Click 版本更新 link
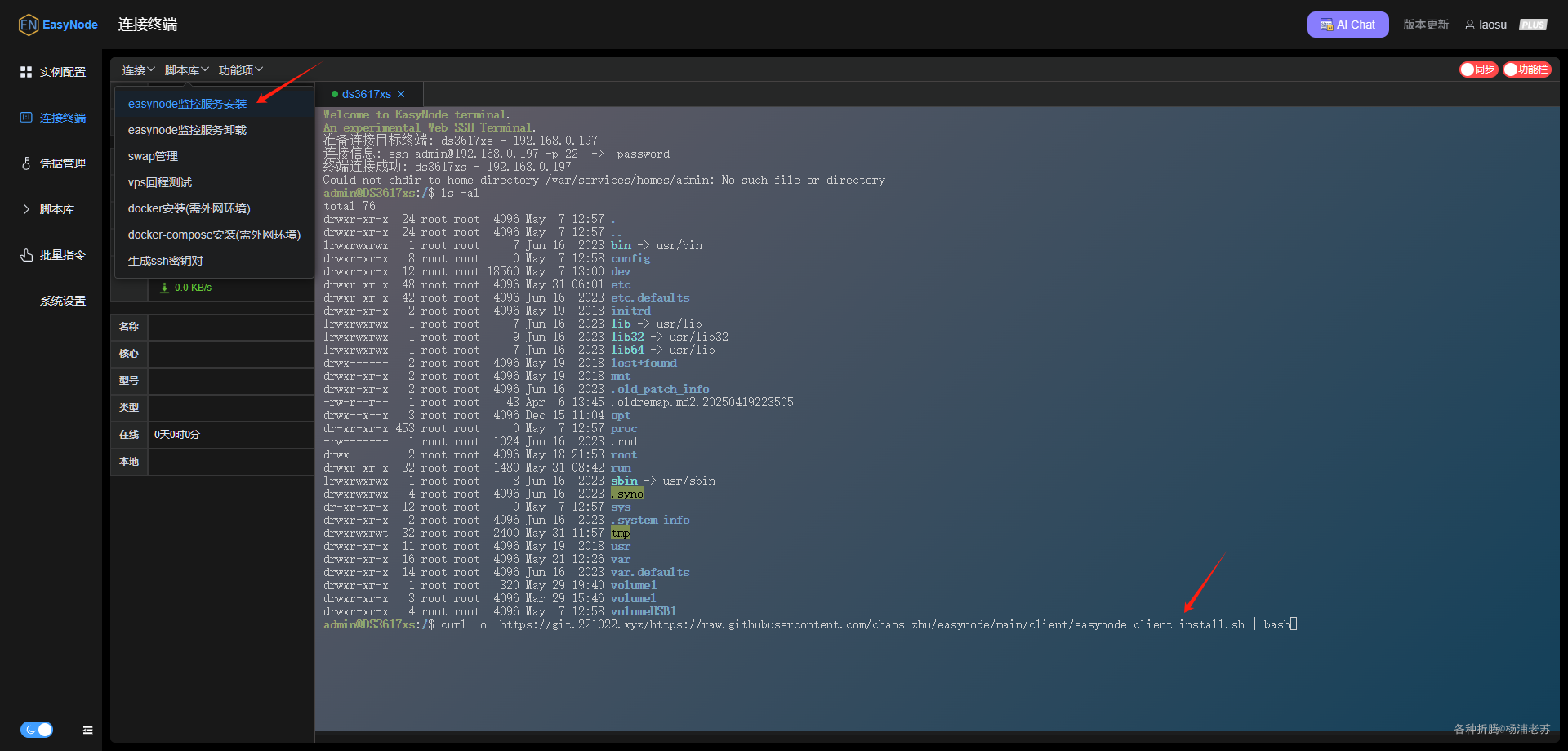Viewport: 1568px width, 751px height. pyautogui.click(x=1426, y=25)
